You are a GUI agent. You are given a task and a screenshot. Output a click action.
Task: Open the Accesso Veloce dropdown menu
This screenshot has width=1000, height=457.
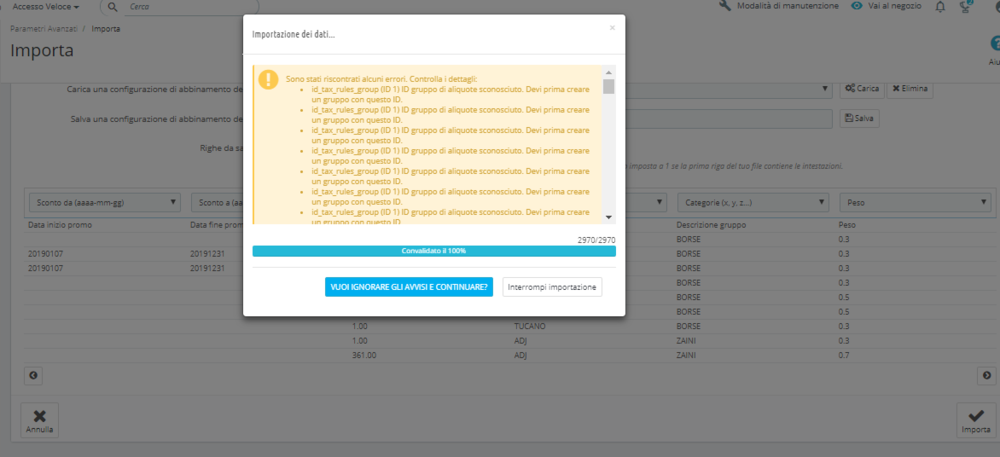46,6
